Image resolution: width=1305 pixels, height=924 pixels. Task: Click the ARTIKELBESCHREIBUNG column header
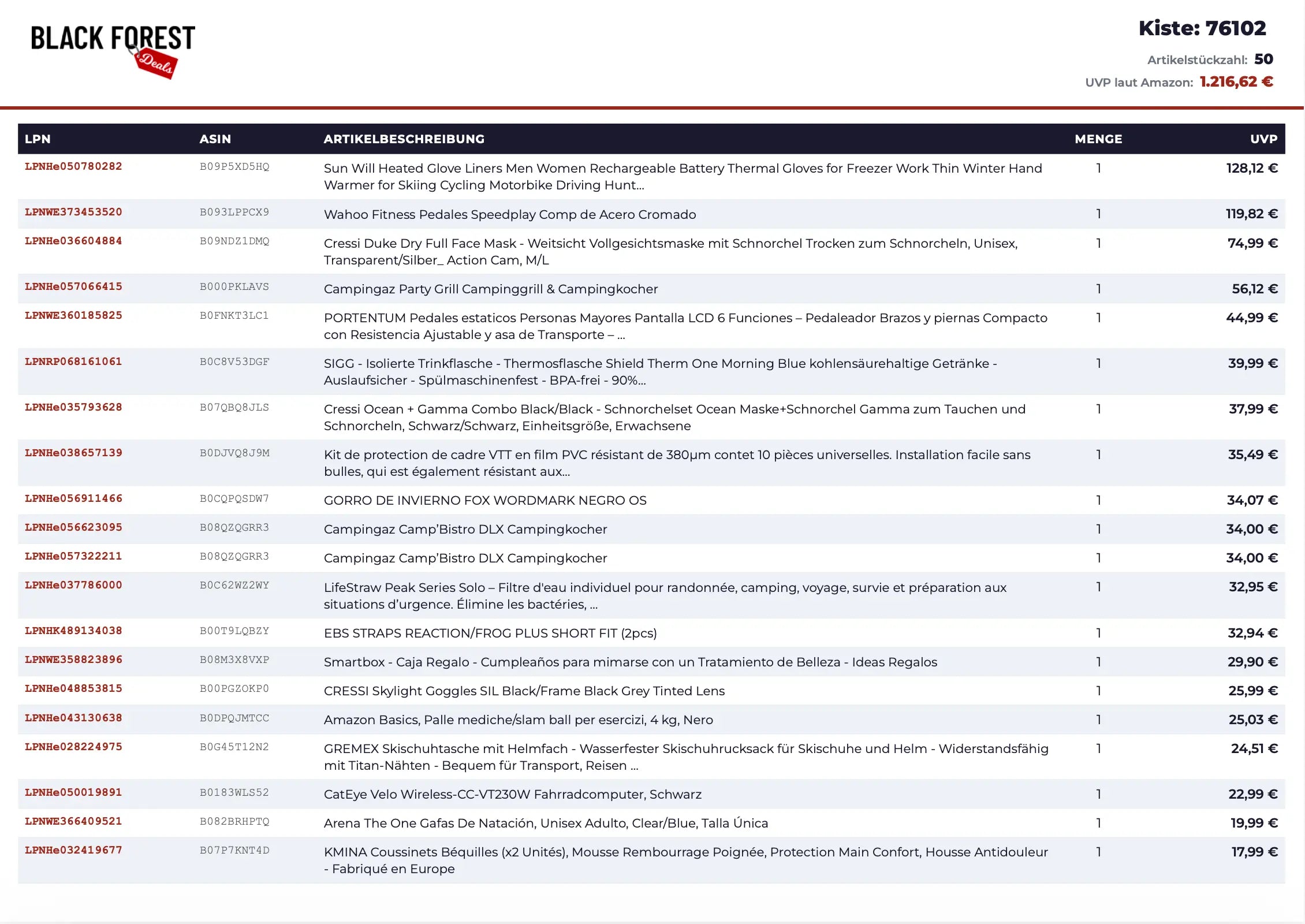pyautogui.click(x=404, y=139)
